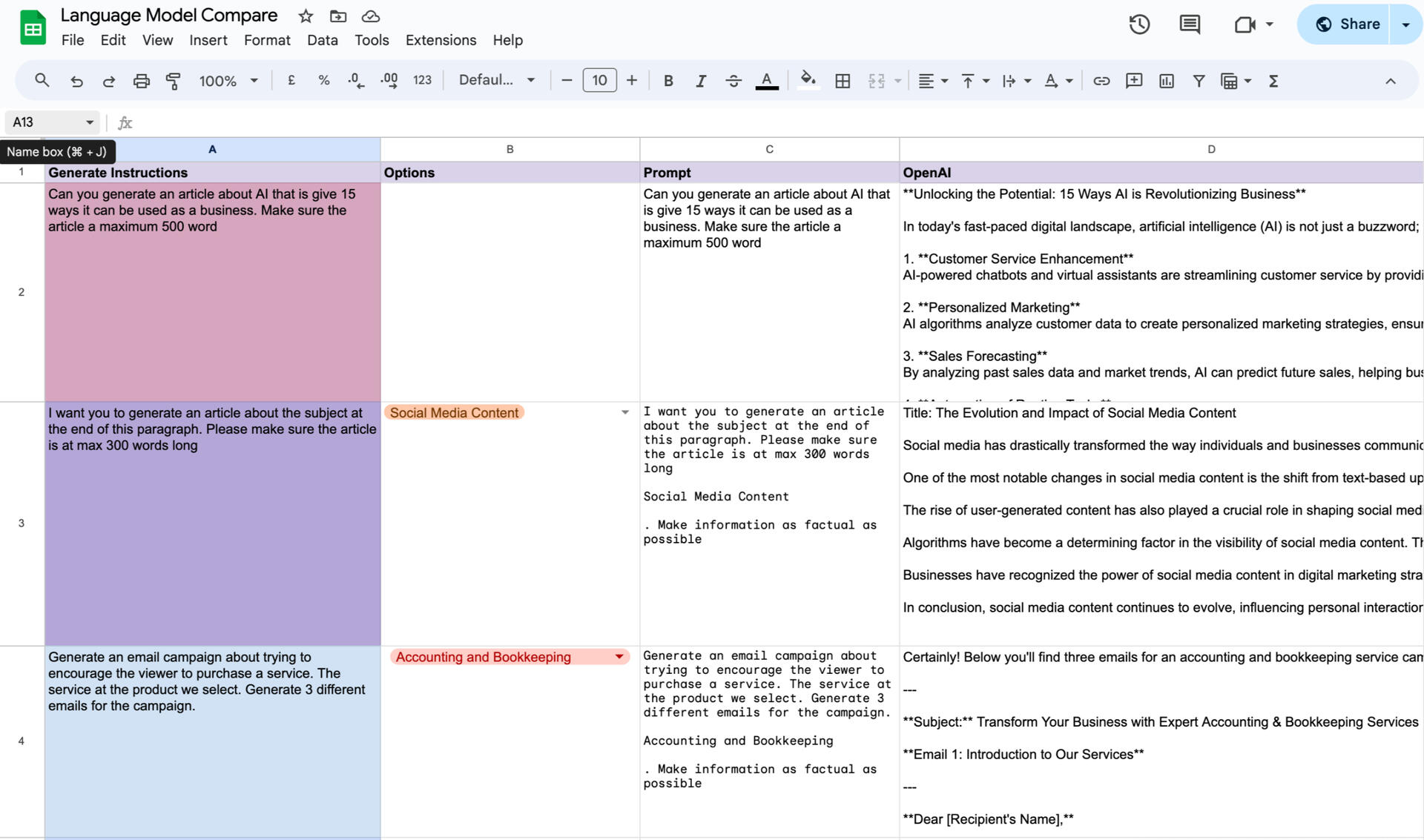Open the File menu
This screenshot has width=1424, height=840.
pyautogui.click(x=73, y=40)
